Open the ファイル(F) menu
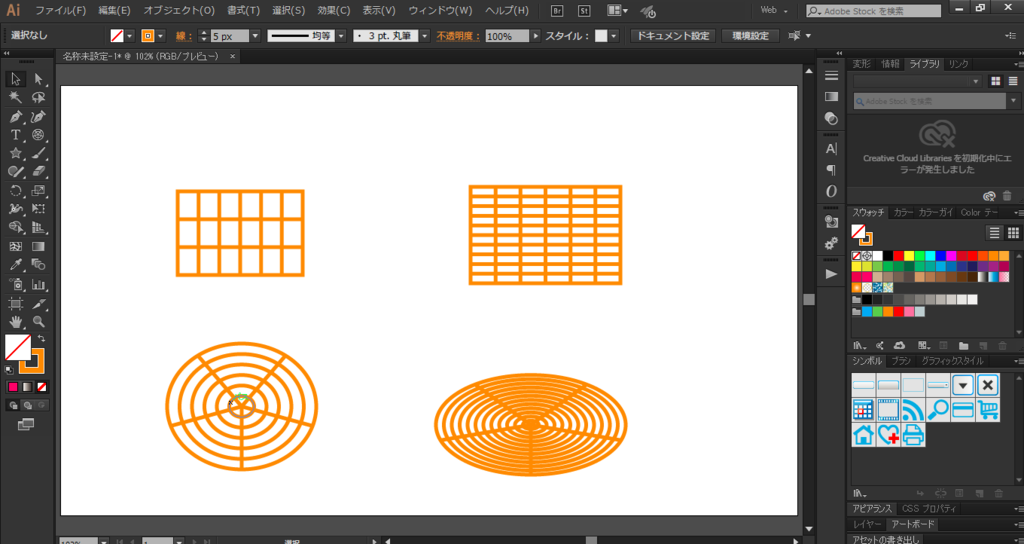 [x=60, y=10]
